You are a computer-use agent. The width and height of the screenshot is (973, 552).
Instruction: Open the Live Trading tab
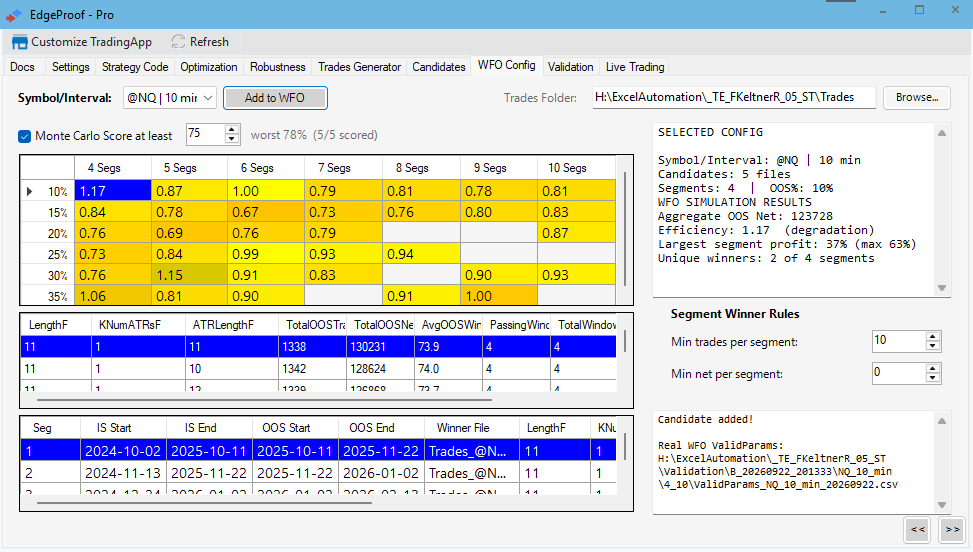635,67
